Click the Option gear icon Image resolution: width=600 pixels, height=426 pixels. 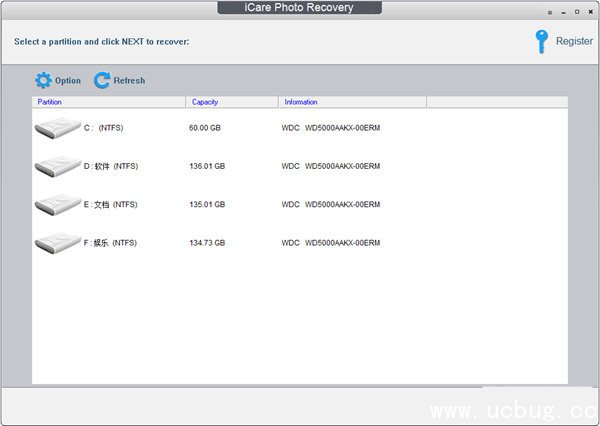pyautogui.click(x=42, y=80)
